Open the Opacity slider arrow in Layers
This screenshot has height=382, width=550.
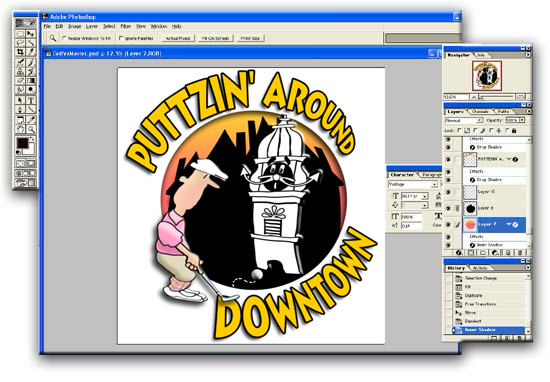pos(522,120)
